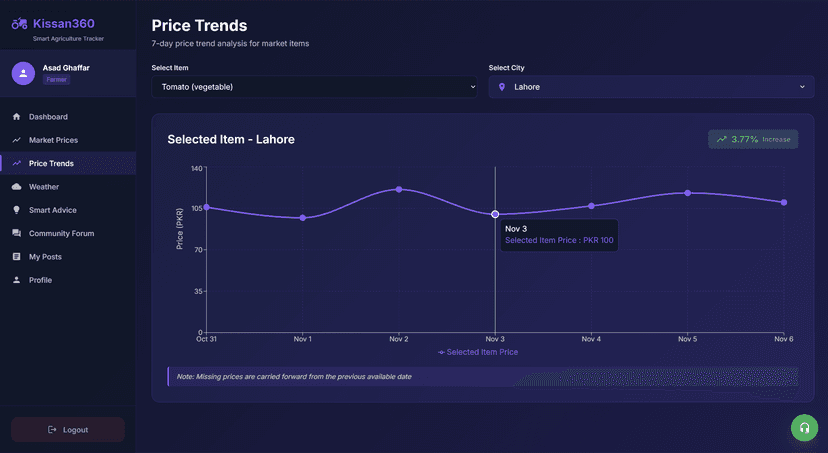Click the Community Forum chat icon

tap(16, 233)
